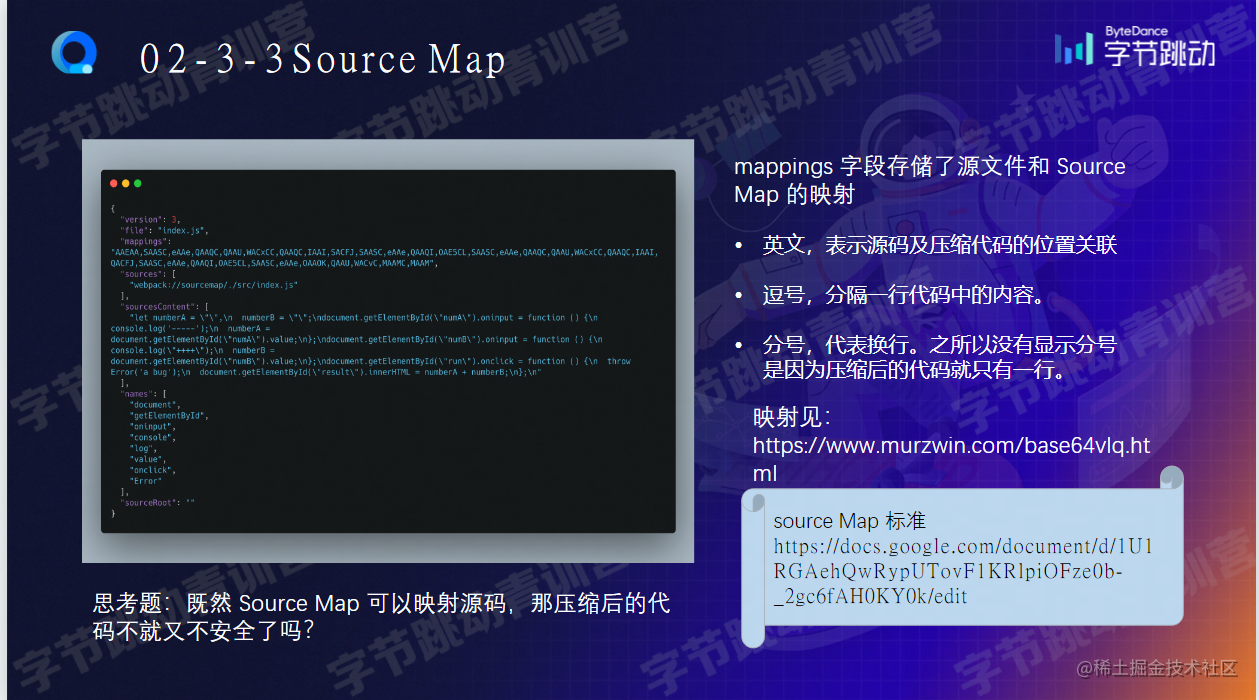Click the 字节跳动 brand text
1259x700 pixels.
(x=1160, y=53)
